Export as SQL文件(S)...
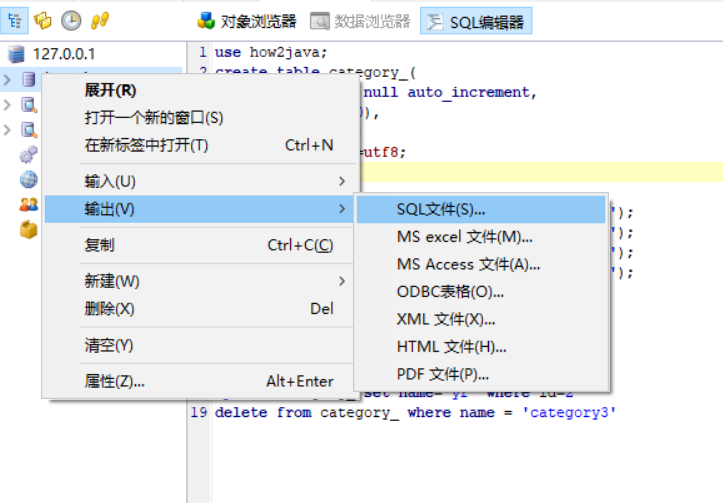The image size is (723, 503). (481, 209)
